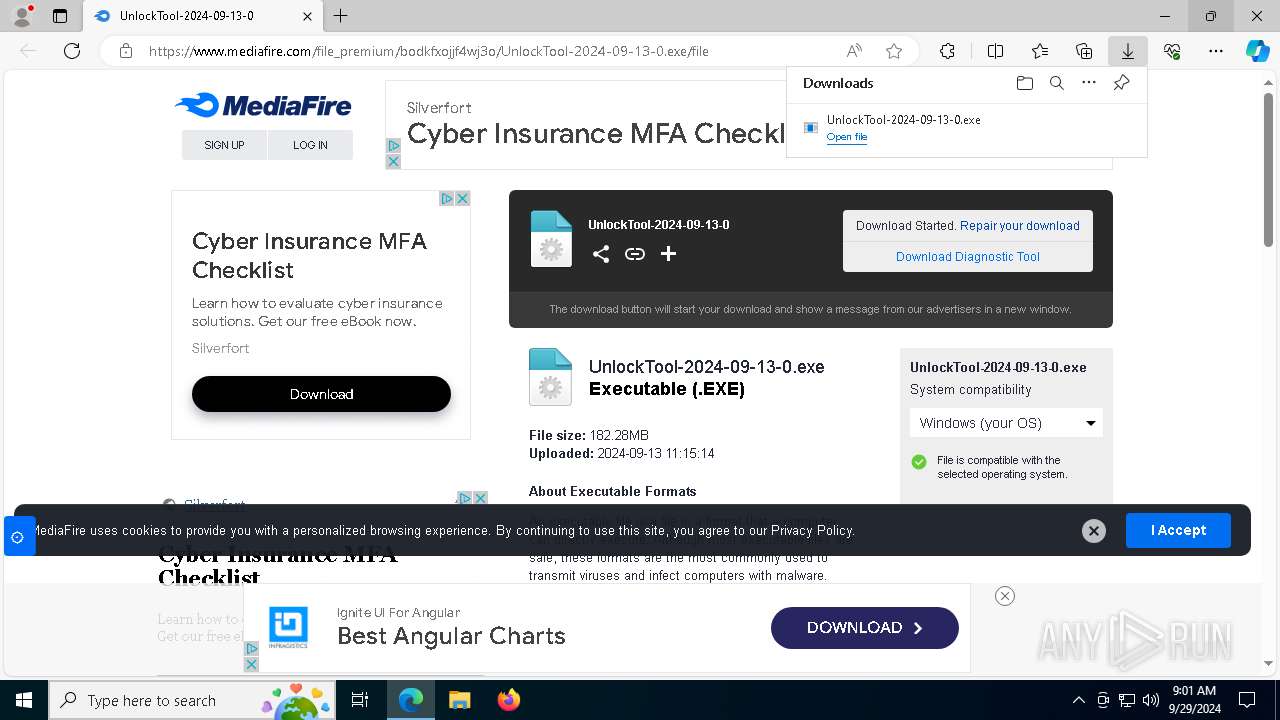Refresh the current page

click(72, 51)
